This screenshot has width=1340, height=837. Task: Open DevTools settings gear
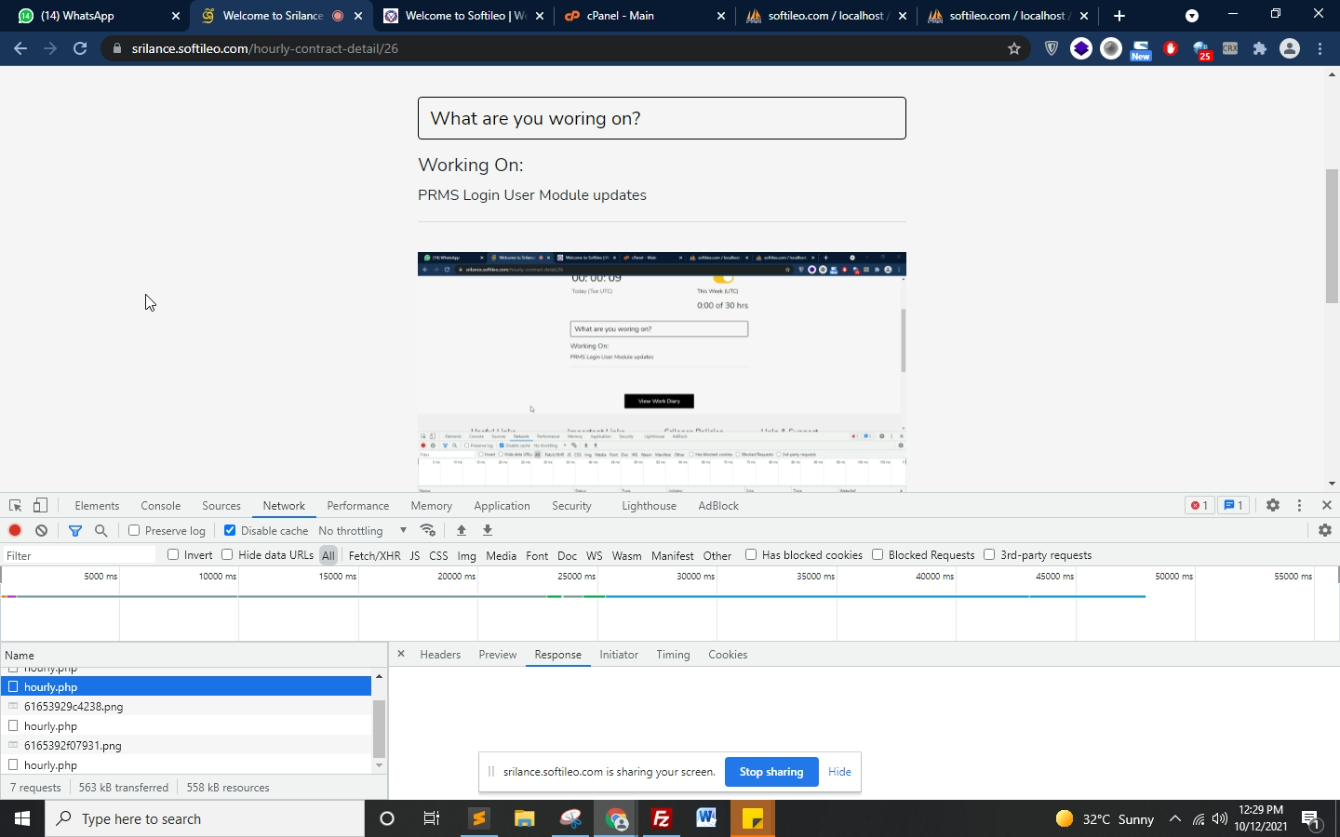[1272, 506]
